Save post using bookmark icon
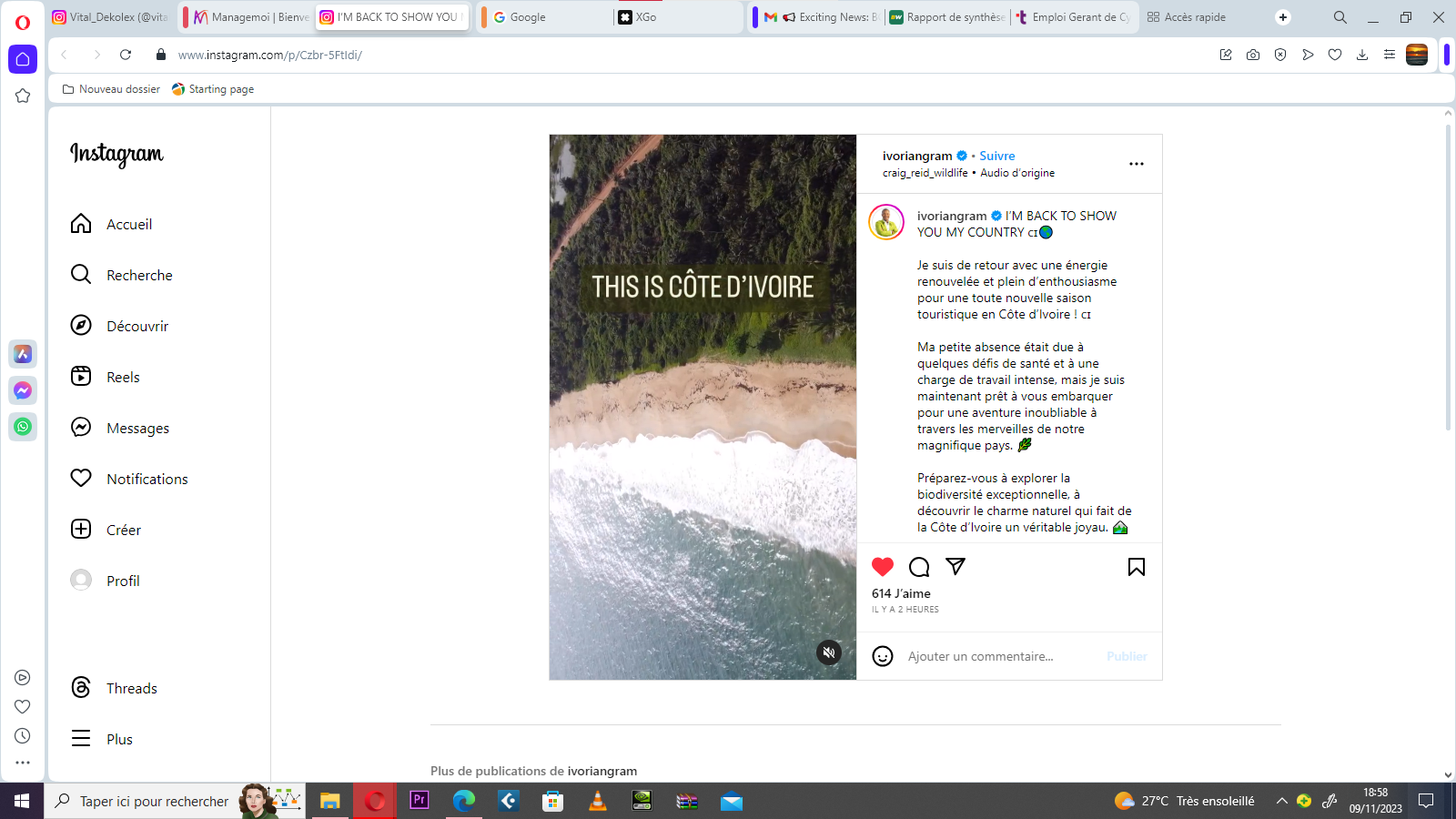The width and height of the screenshot is (1456, 819). 1136,567
